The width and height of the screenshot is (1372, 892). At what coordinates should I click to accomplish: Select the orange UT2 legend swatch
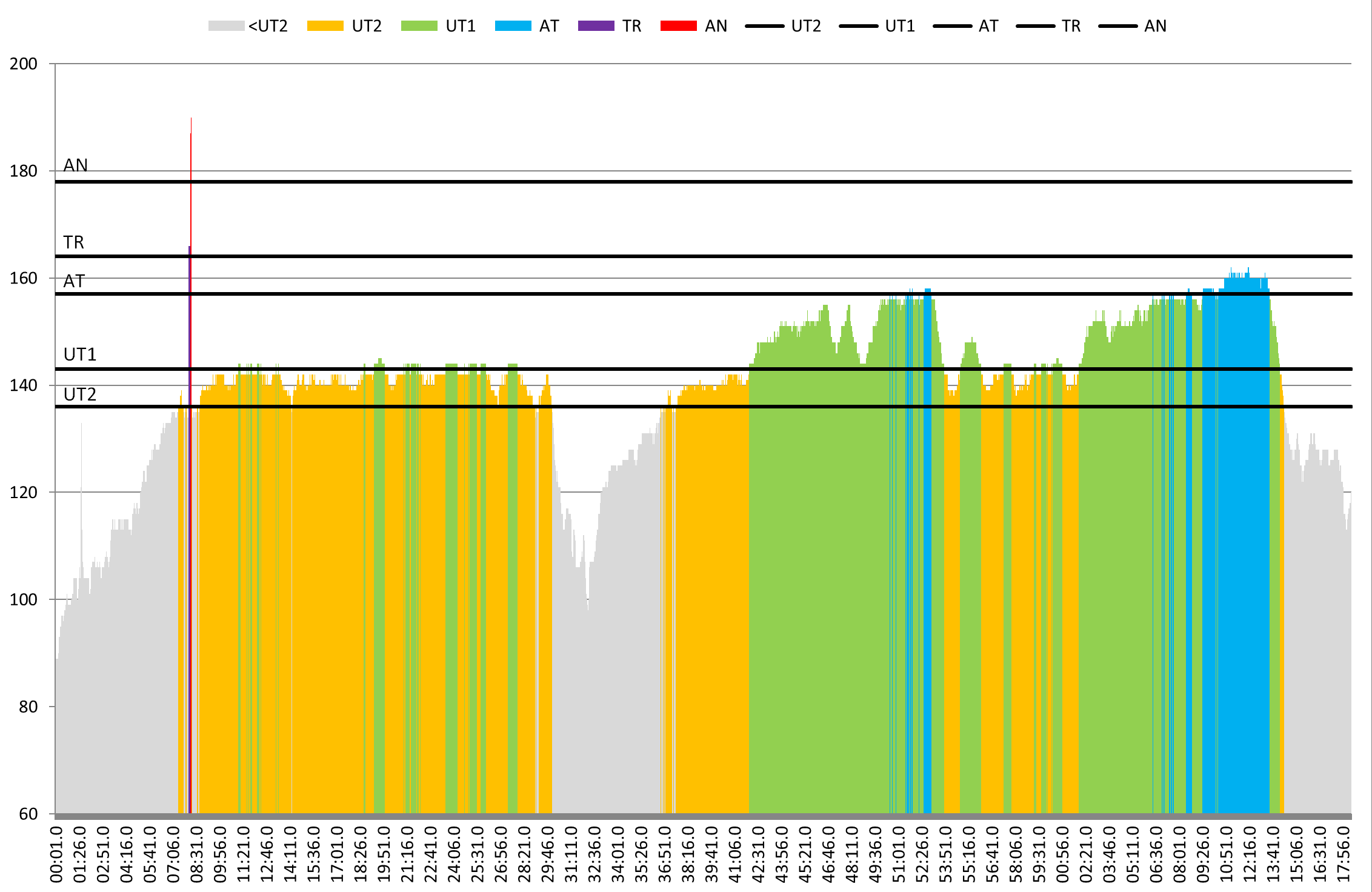click(x=325, y=26)
